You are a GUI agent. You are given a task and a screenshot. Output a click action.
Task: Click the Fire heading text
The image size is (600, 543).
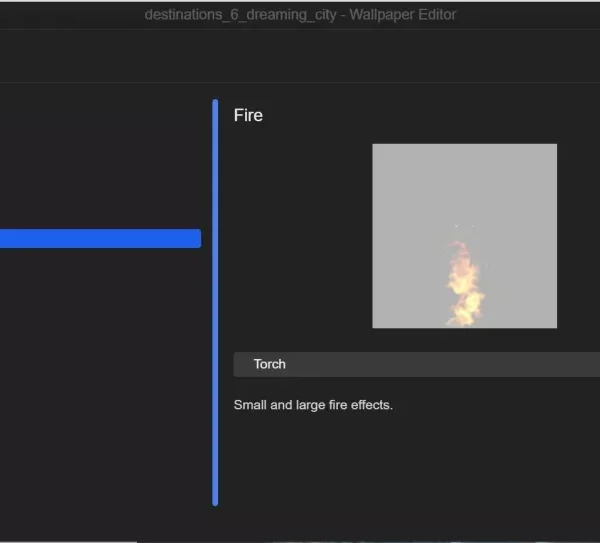pyautogui.click(x=248, y=115)
